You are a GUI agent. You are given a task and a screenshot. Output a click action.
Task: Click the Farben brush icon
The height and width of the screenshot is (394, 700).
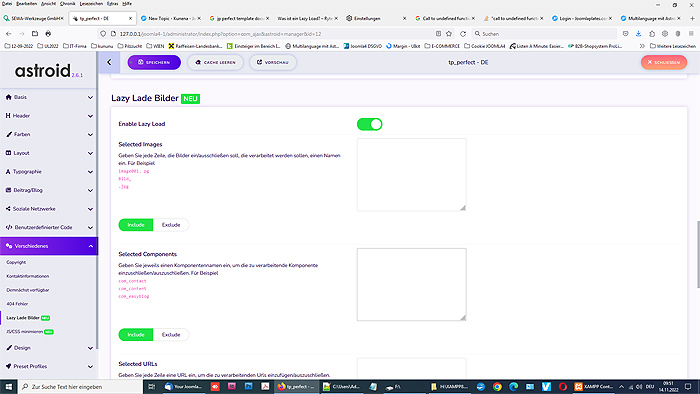coord(8,134)
